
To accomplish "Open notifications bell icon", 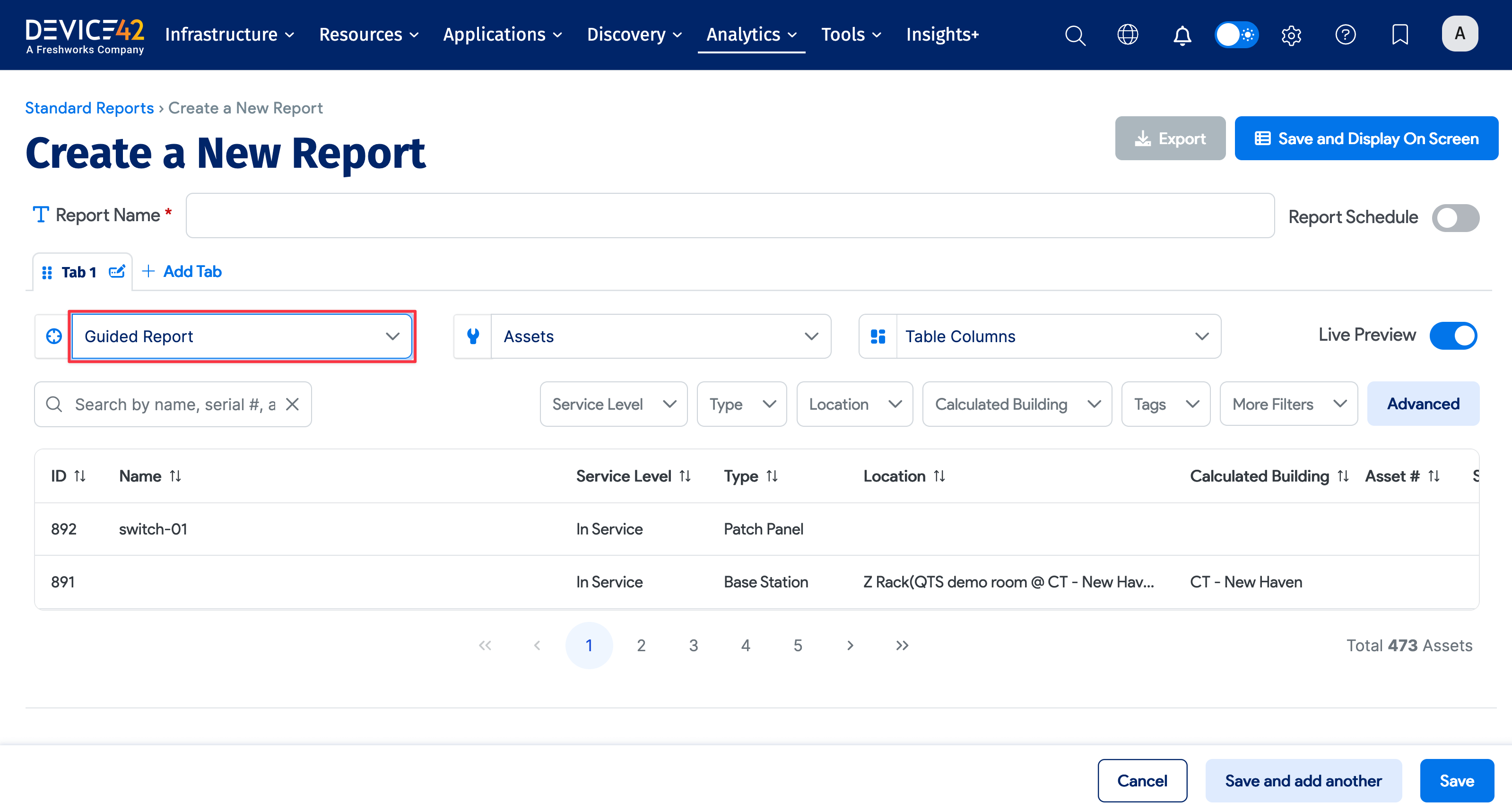I will click(1182, 35).
